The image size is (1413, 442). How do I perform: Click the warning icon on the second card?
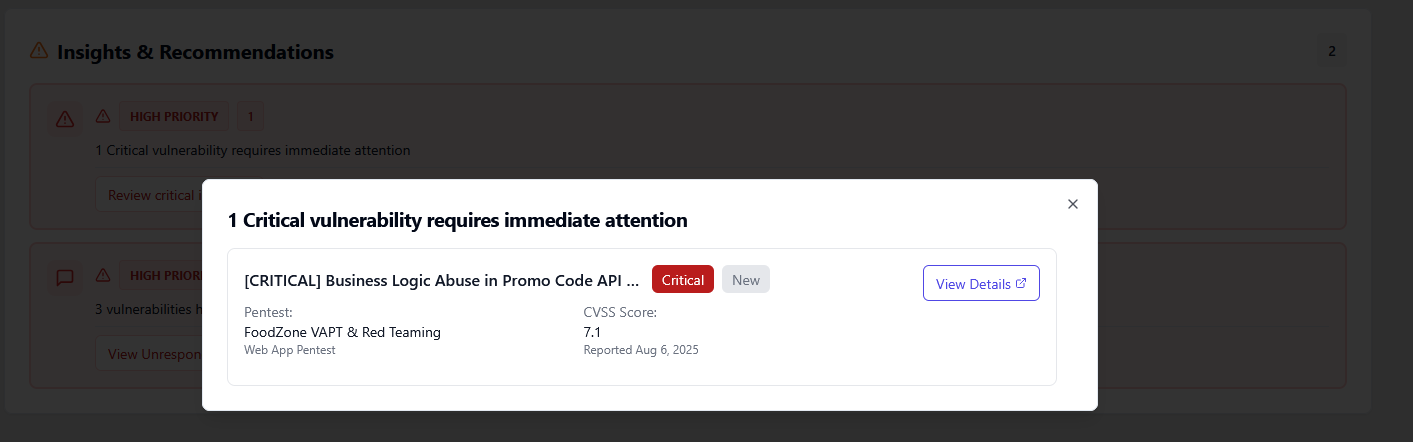click(x=103, y=275)
